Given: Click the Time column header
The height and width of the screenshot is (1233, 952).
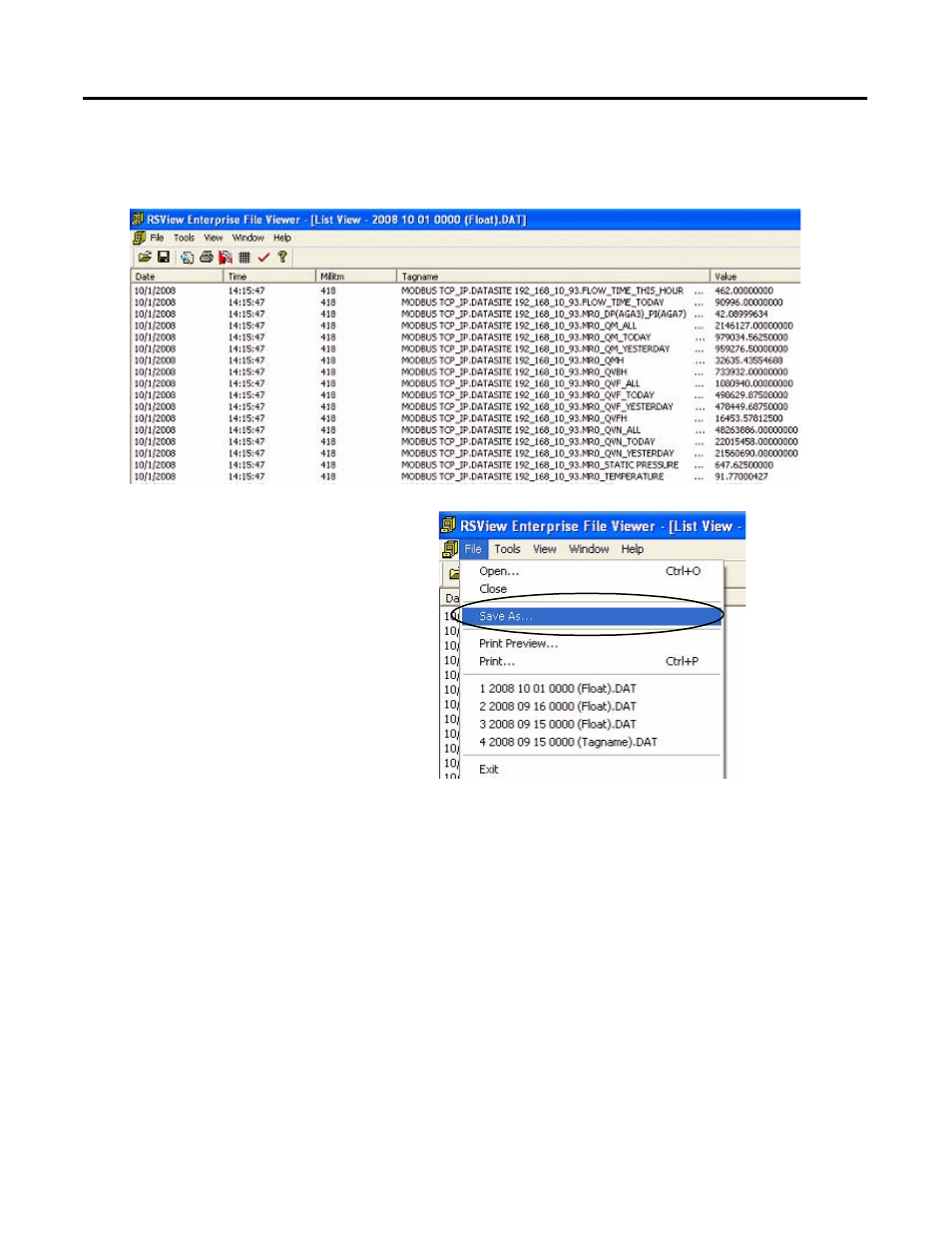Looking at the screenshot, I should [269, 277].
